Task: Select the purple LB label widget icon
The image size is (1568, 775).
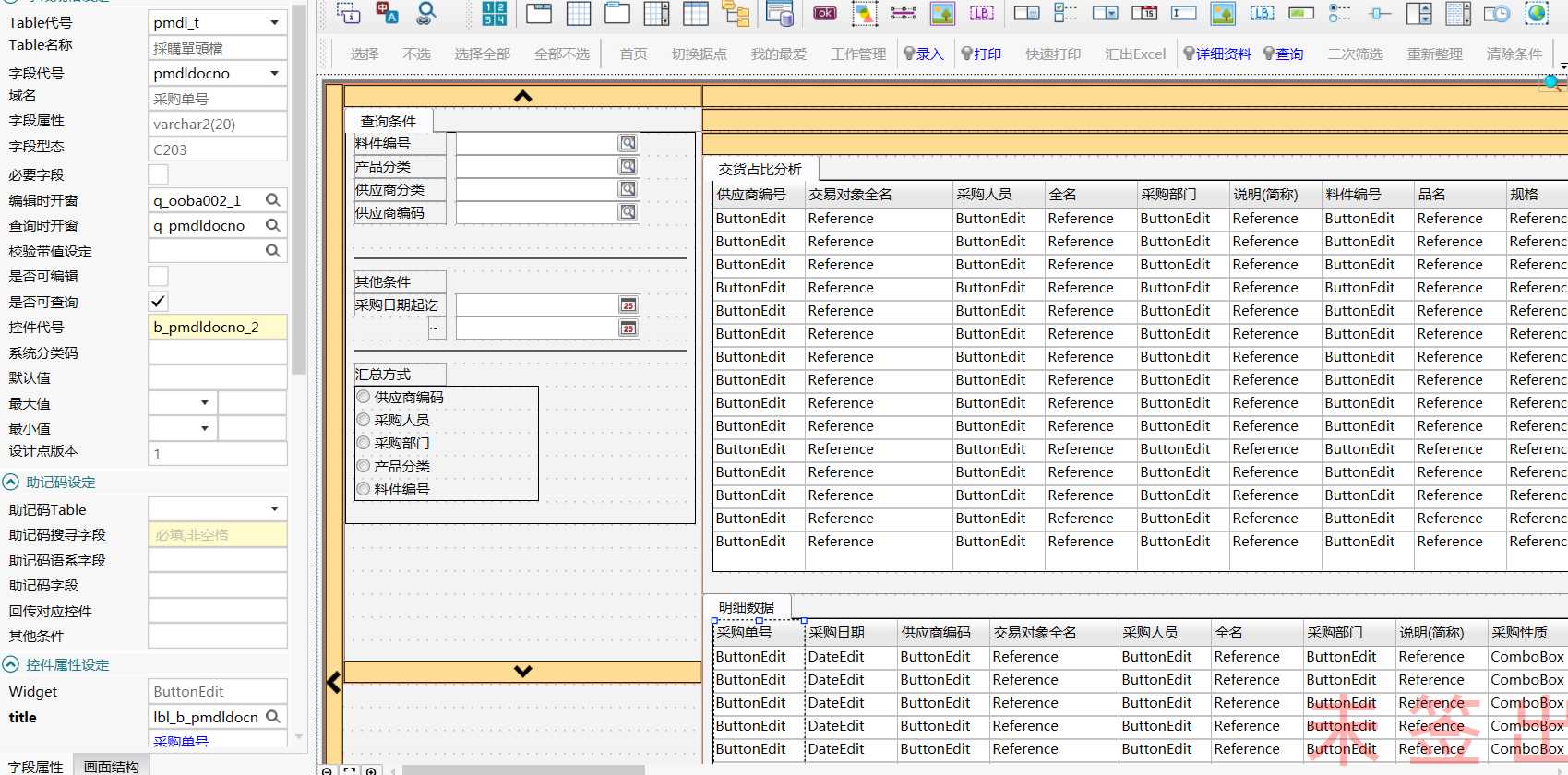Action: point(982,13)
